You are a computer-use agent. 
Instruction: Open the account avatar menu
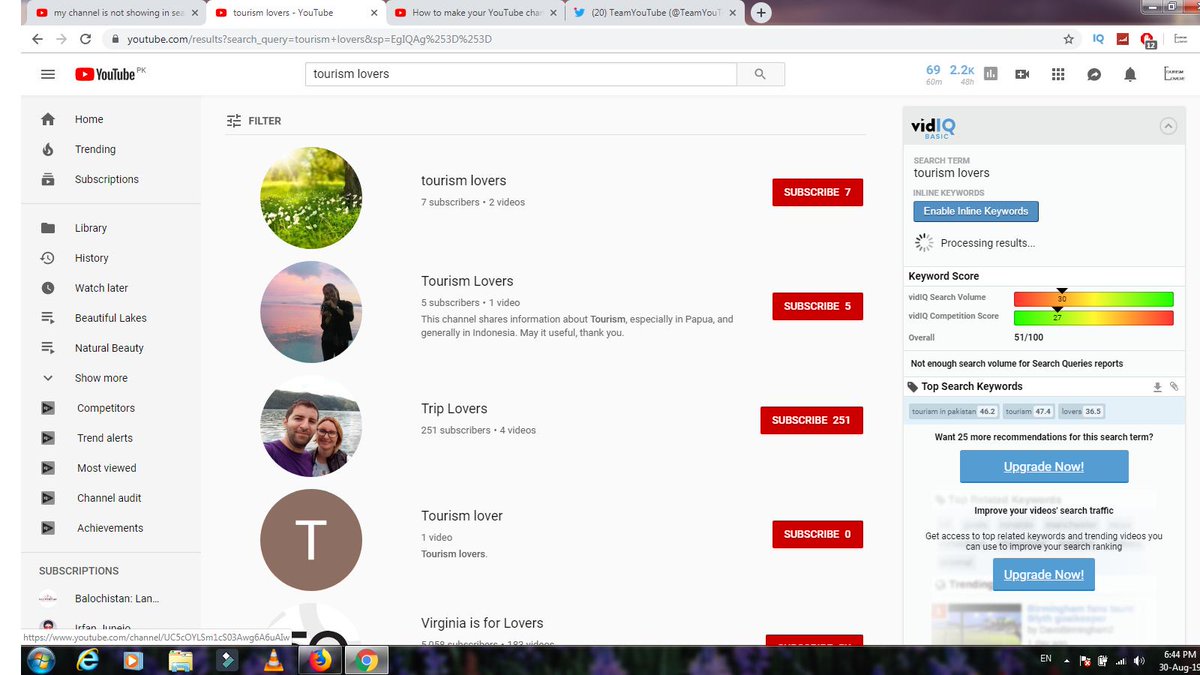point(1173,74)
